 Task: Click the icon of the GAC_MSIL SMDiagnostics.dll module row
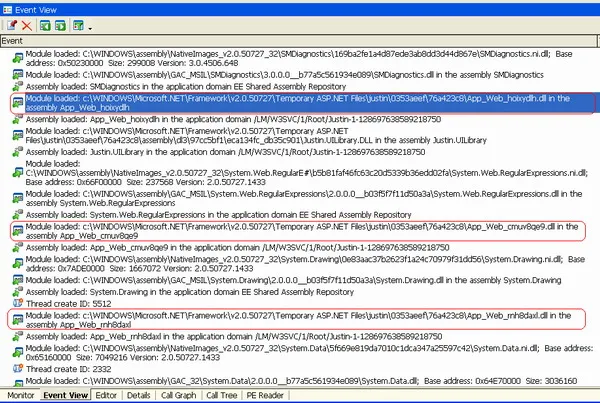point(18,74)
